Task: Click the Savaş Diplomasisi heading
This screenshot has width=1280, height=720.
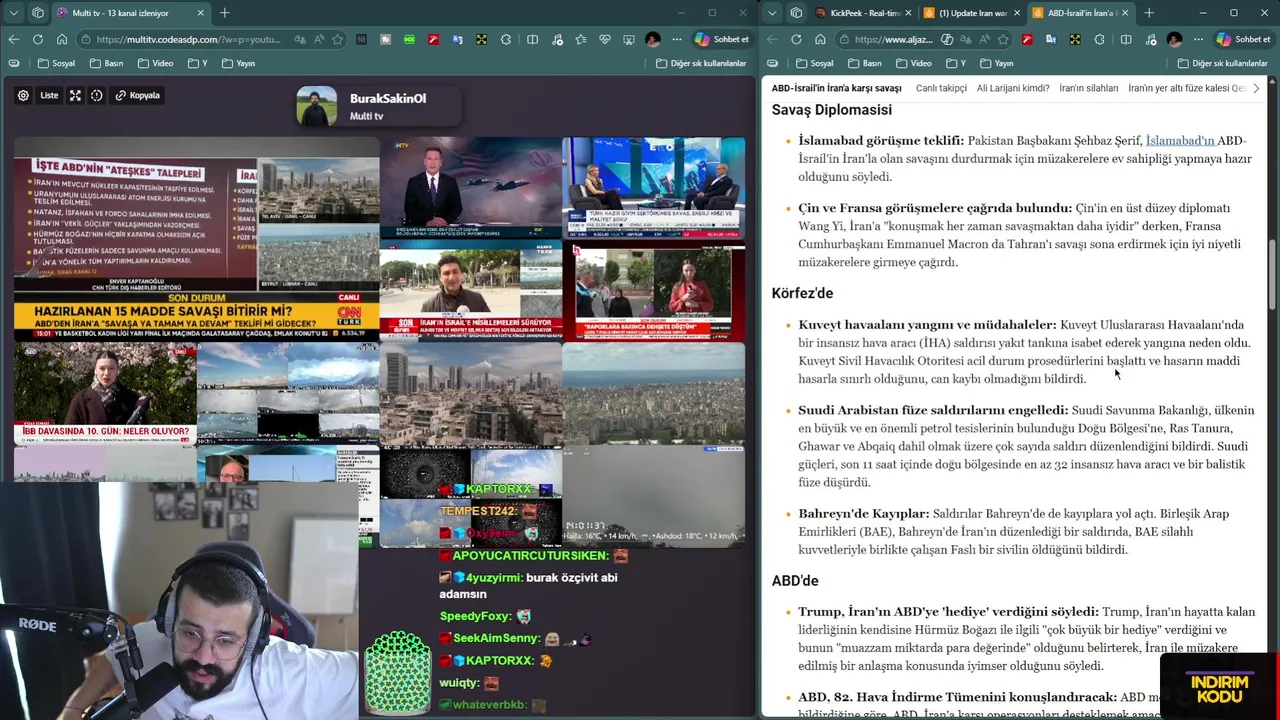Action: 831,109
